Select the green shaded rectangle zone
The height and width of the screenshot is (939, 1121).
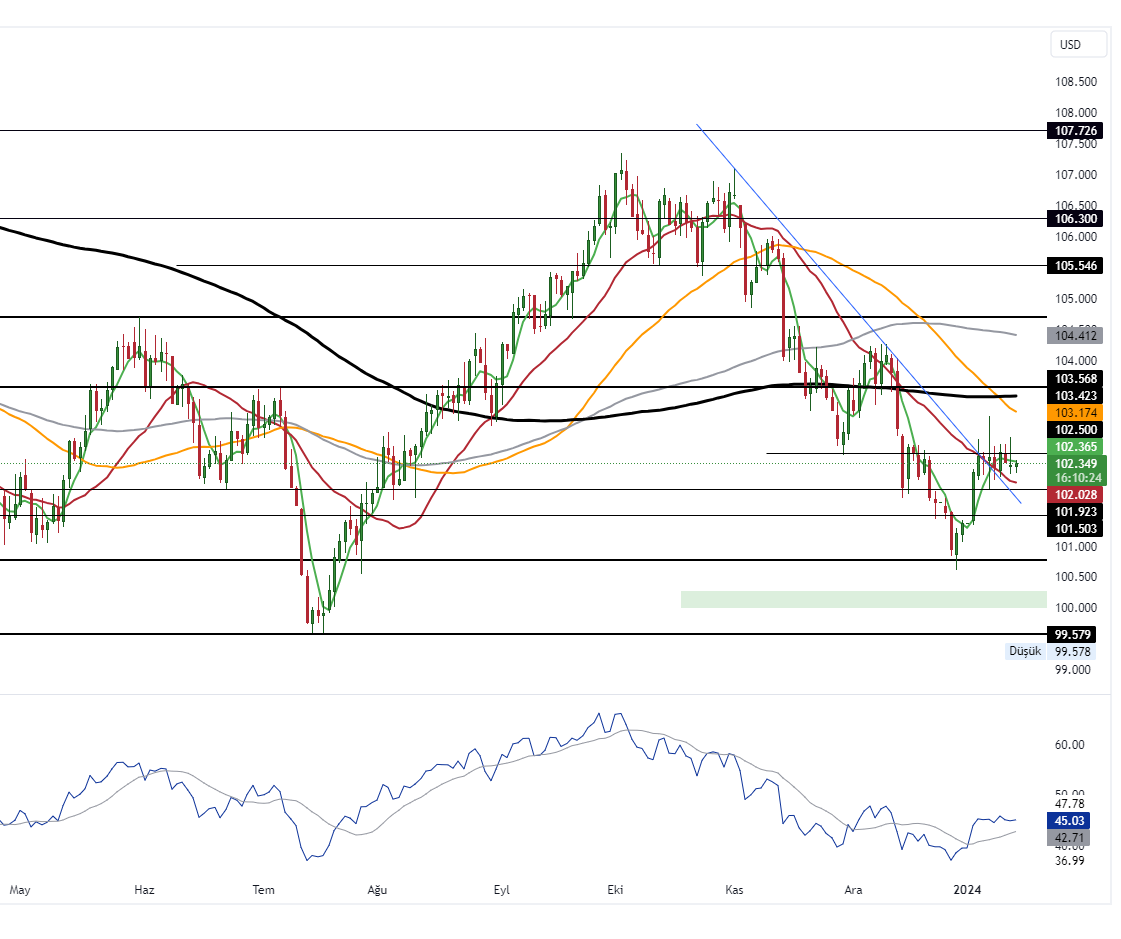[x=862, y=599]
